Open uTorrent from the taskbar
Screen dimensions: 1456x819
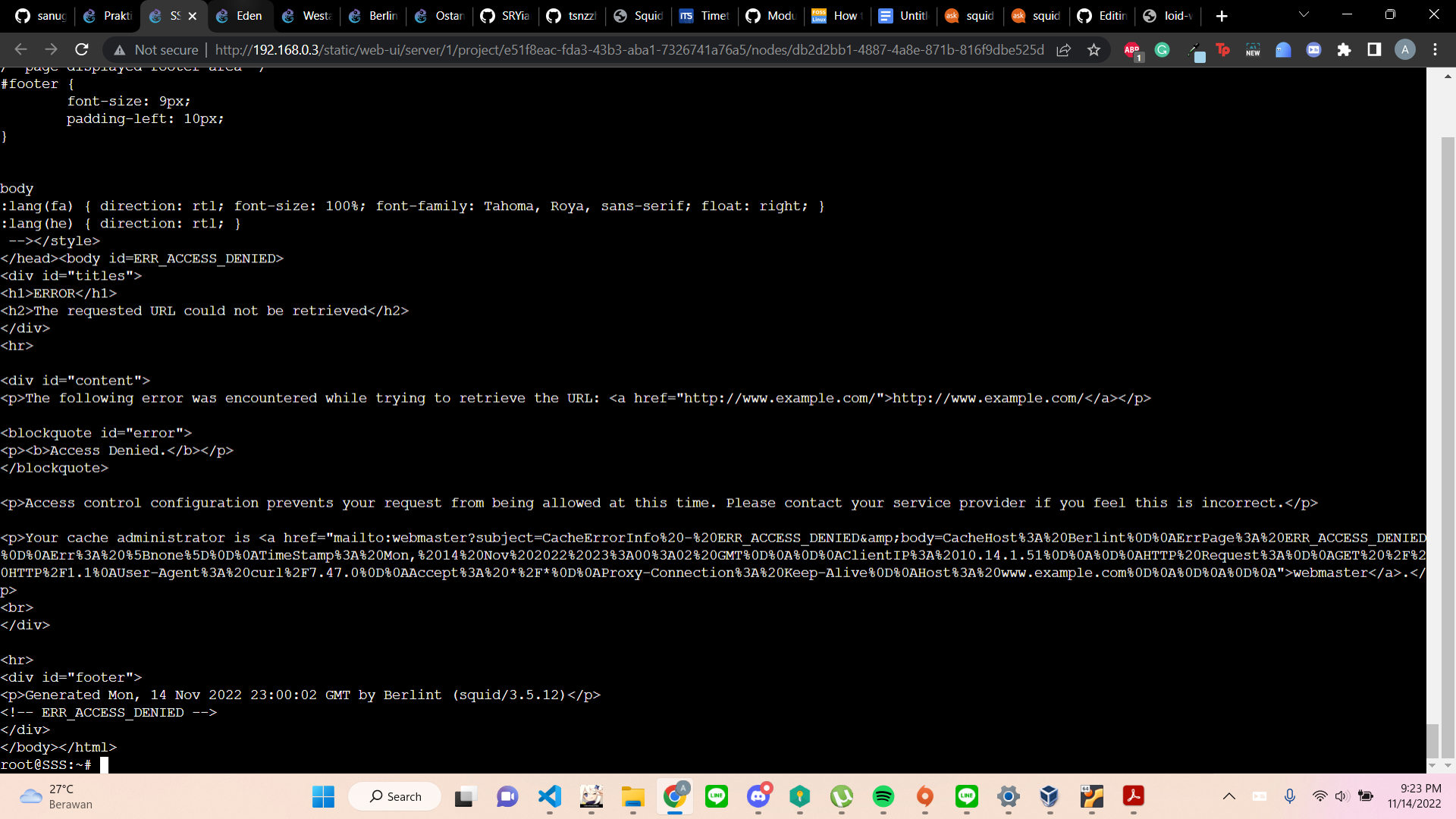click(x=840, y=797)
